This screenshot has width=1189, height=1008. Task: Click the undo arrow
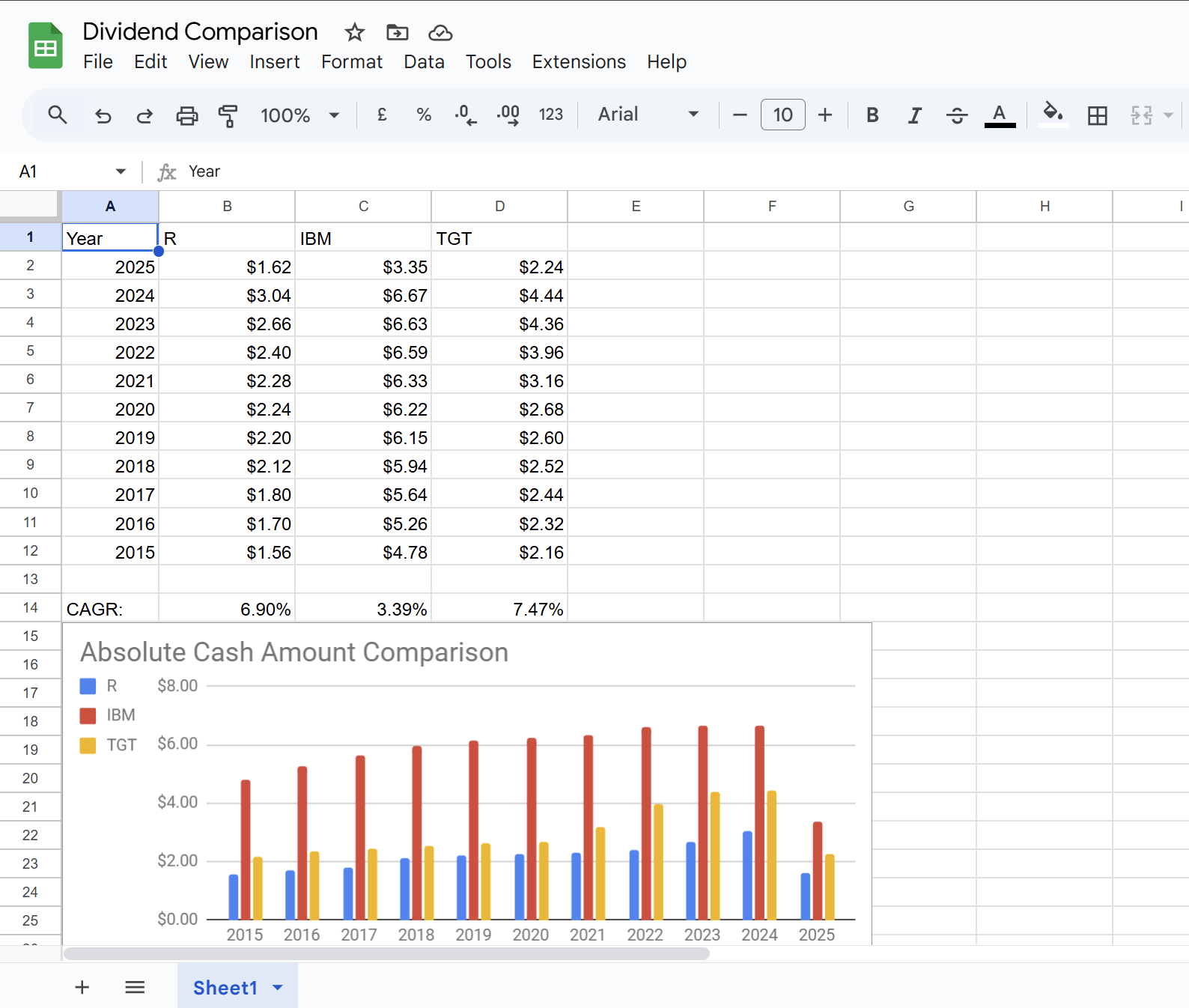[x=103, y=115]
